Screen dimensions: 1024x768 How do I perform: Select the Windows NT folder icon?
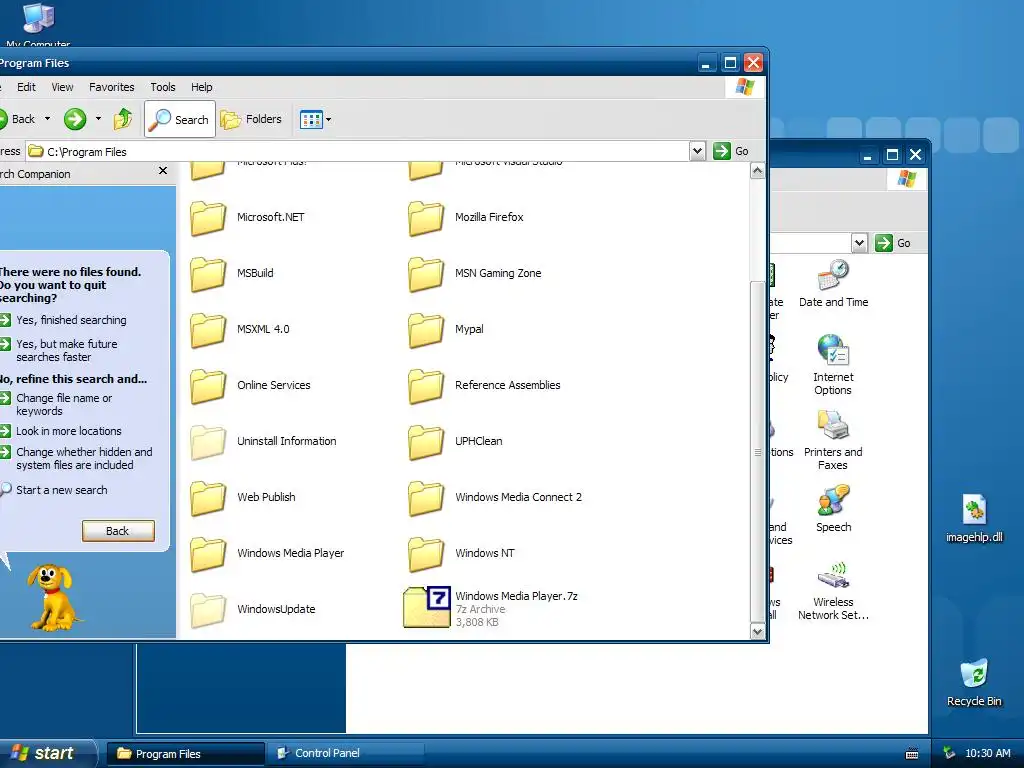point(426,554)
